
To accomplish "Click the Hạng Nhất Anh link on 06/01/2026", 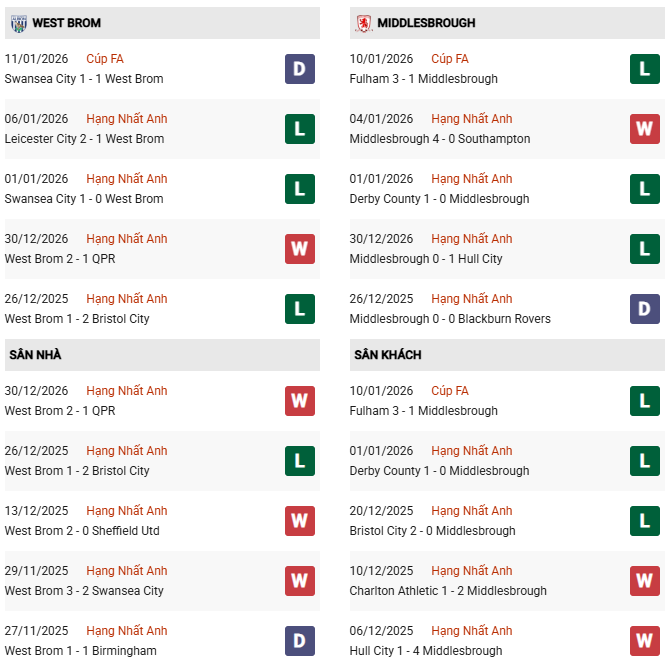I will click(127, 119).
